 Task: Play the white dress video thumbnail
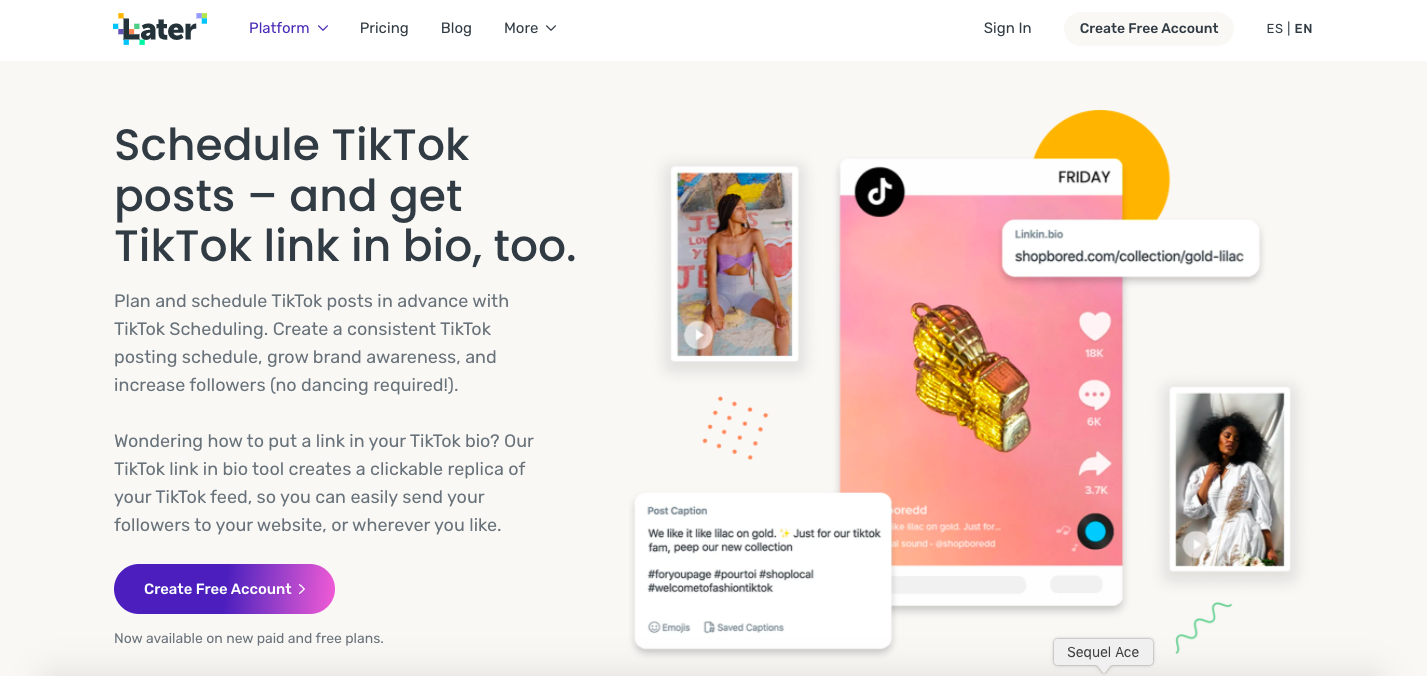coord(1195,545)
